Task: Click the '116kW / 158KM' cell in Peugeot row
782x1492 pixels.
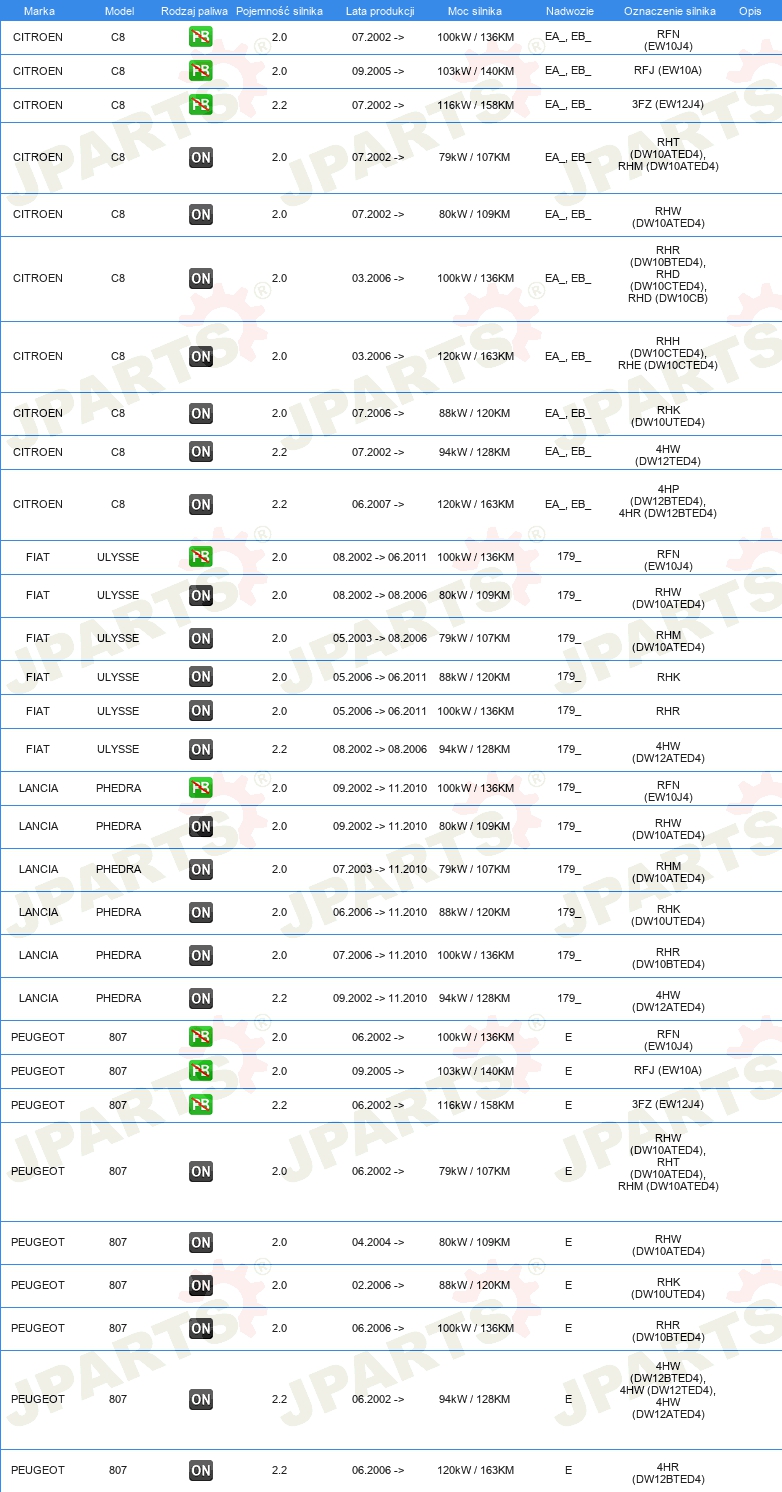Action: (475, 1105)
